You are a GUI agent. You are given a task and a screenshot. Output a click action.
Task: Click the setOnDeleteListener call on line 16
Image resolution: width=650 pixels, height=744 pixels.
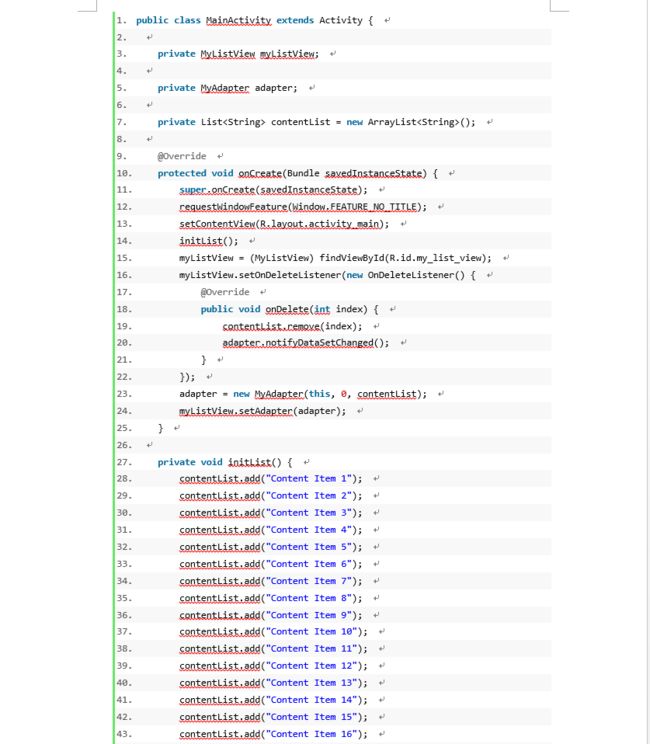click(x=327, y=275)
